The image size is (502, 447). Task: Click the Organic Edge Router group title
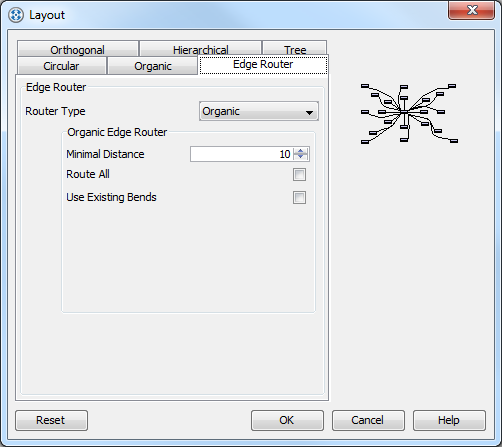(117, 132)
